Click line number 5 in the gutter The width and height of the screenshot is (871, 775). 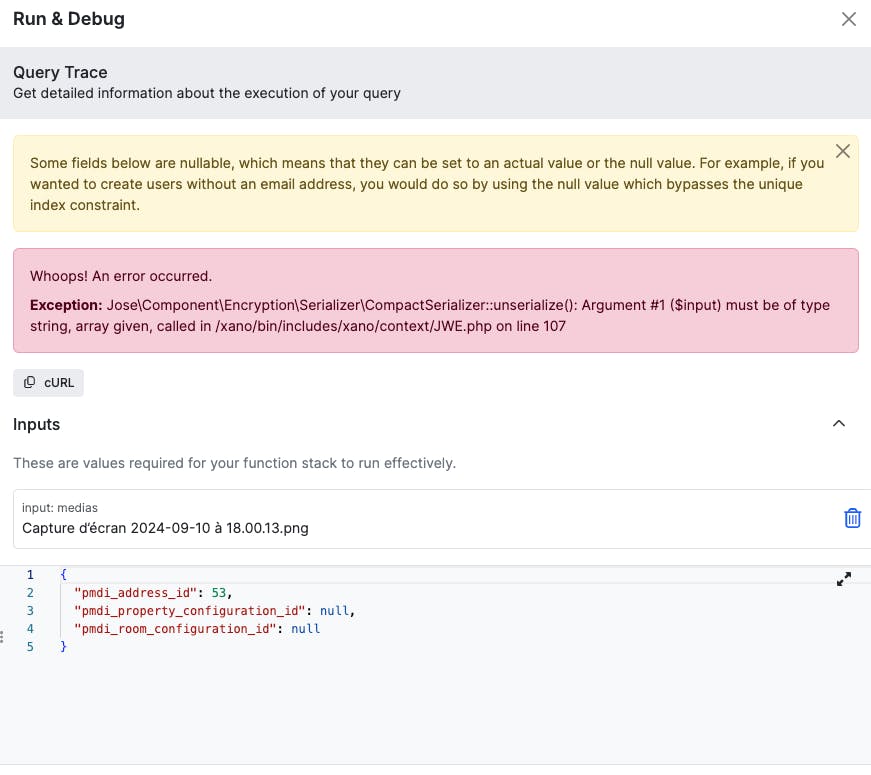point(30,647)
